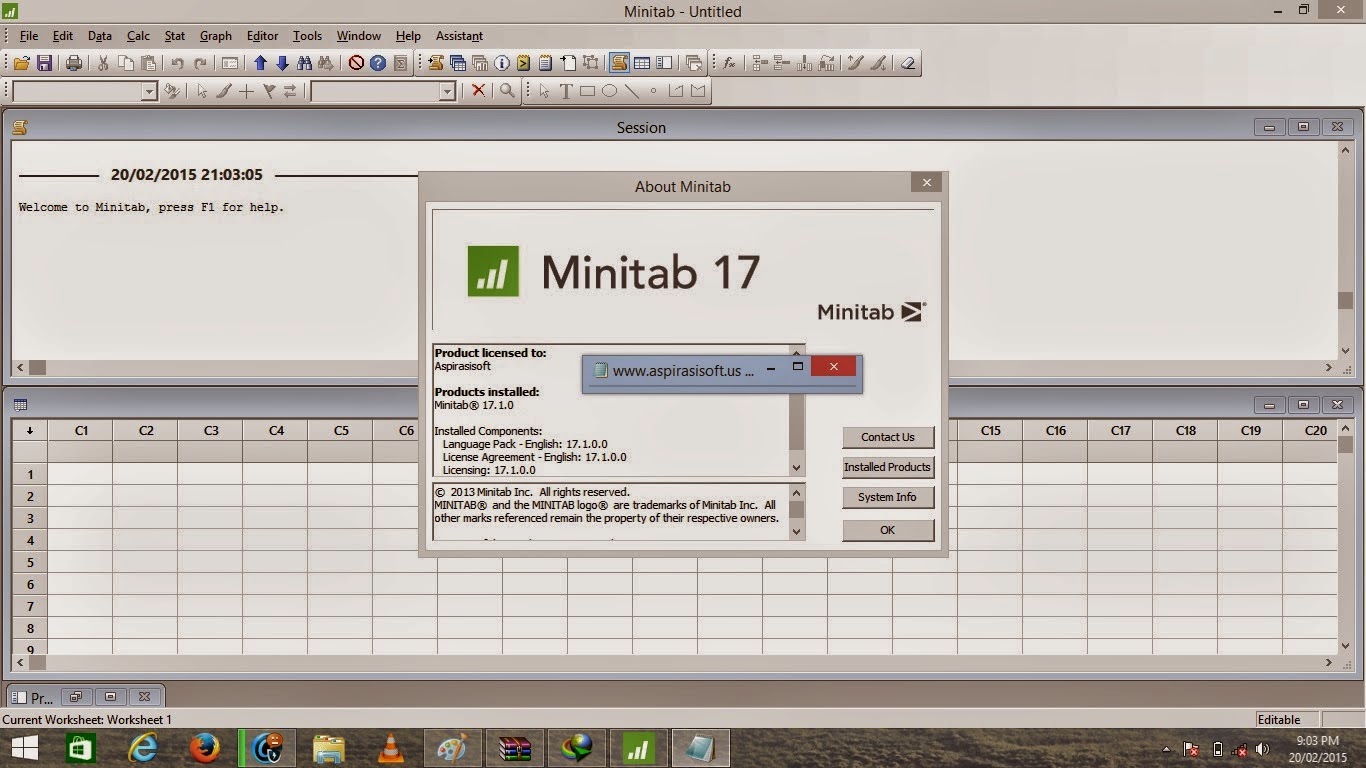Open the first toolbar combo box dropdown
This screenshot has width=1366, height=768.
tap(150, 91)
